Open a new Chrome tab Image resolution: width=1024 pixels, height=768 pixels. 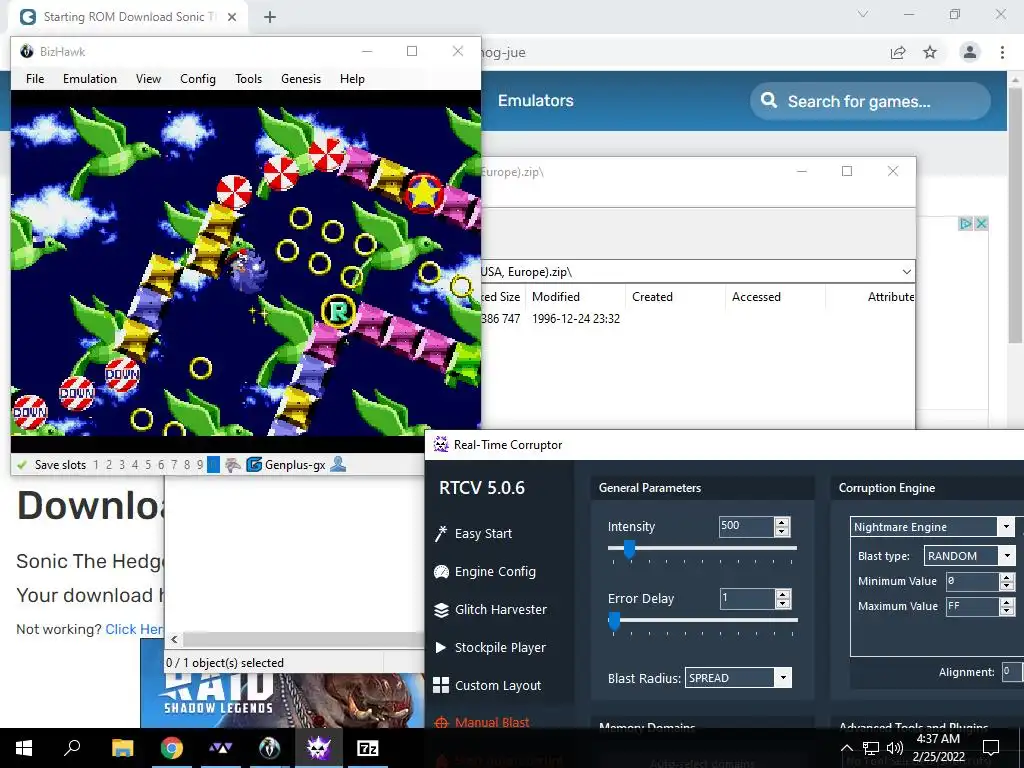pyautogui.click(x=270, y=17)
